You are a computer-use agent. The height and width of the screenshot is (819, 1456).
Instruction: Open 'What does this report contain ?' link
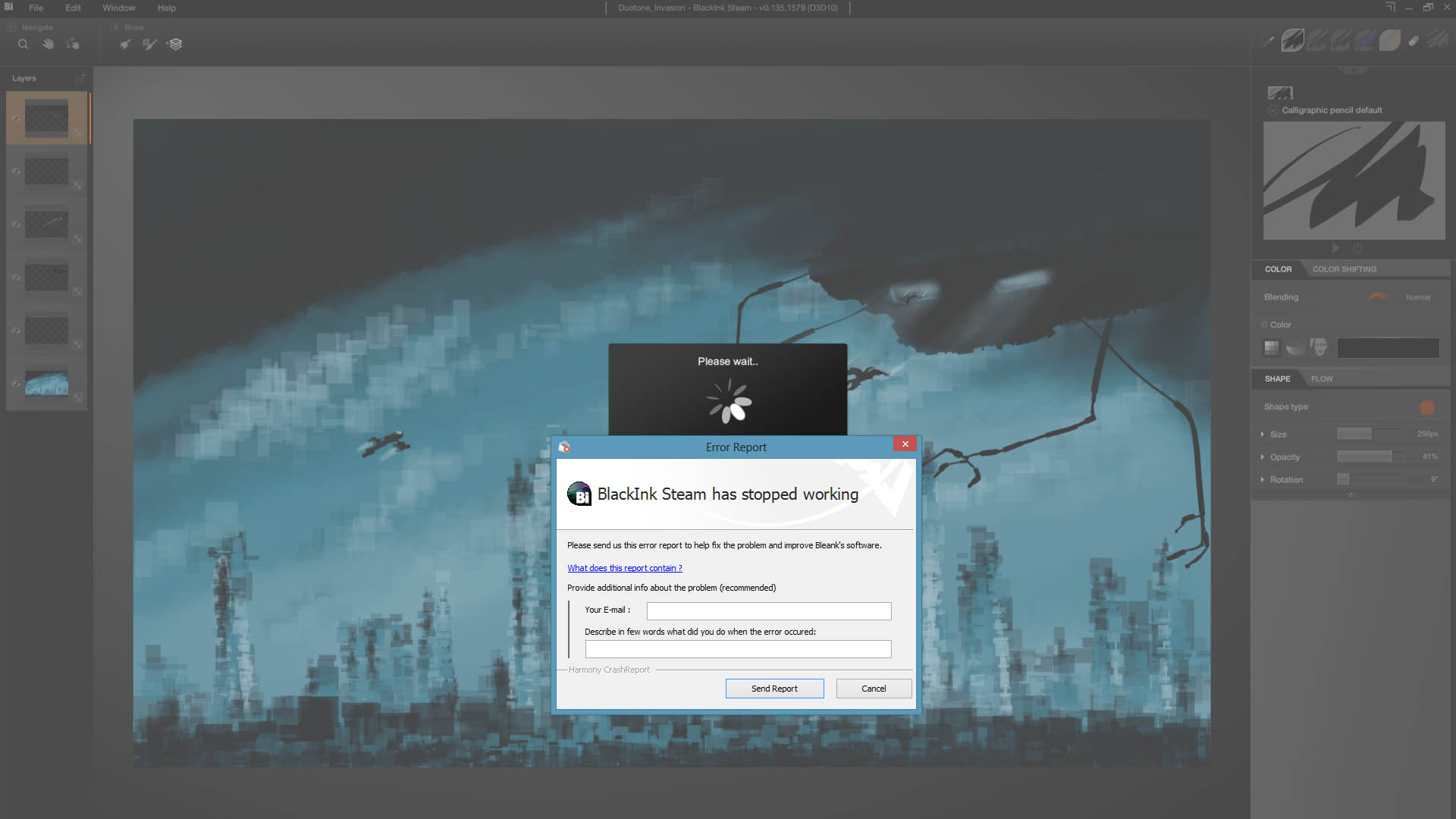pos(625,568)
